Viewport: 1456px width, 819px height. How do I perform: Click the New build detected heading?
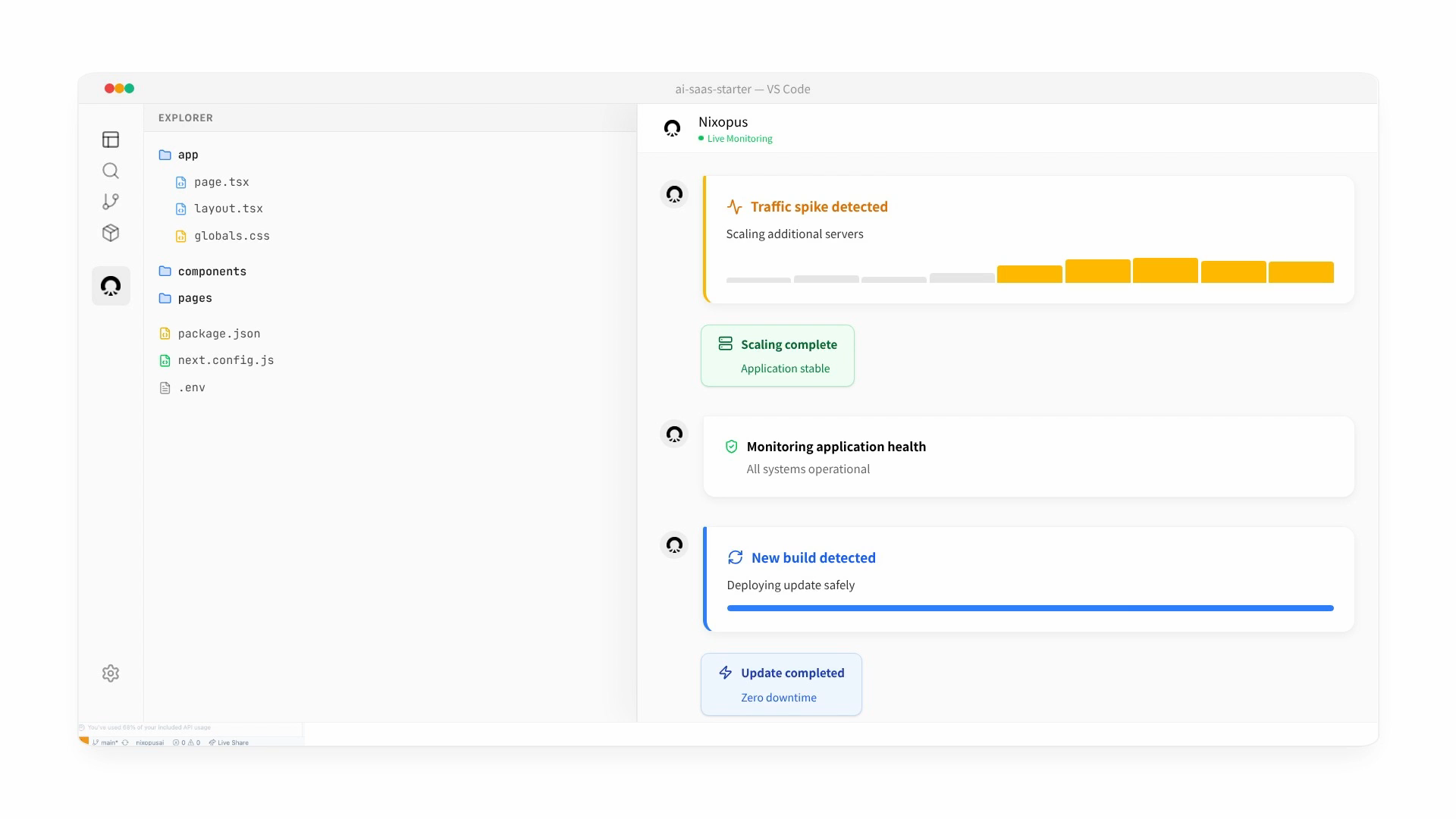click(x=814, y=558)
